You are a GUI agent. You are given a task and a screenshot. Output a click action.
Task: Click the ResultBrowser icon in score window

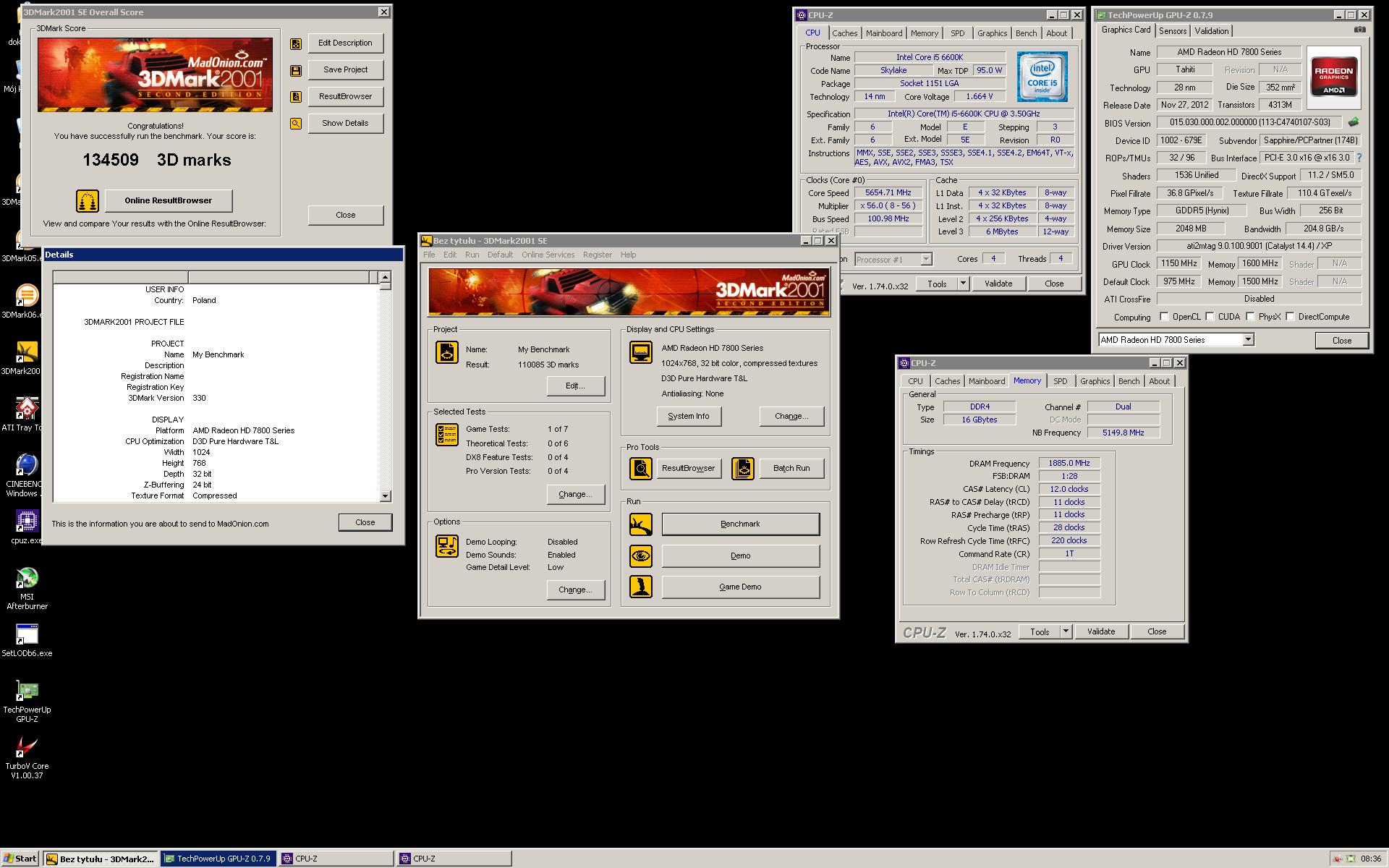(296, 97)
